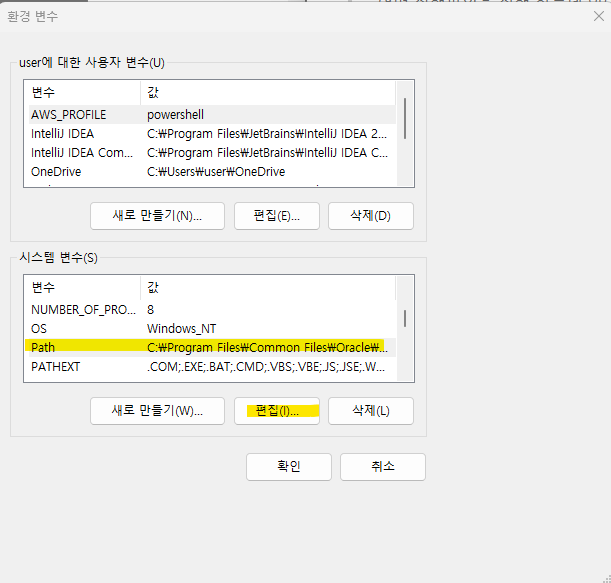Click the Windows_NT value cell
The height and width of the screenshot is (583, 611).
182,329
